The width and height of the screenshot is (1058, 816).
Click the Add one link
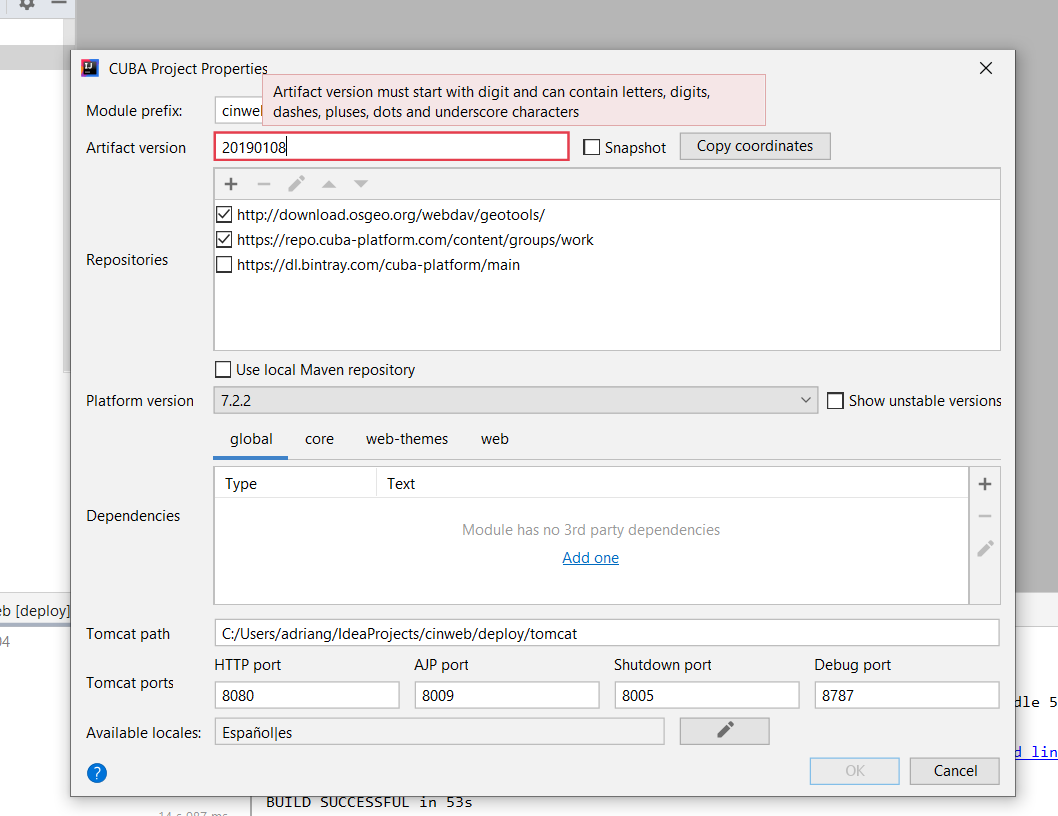tap(590, 557)
